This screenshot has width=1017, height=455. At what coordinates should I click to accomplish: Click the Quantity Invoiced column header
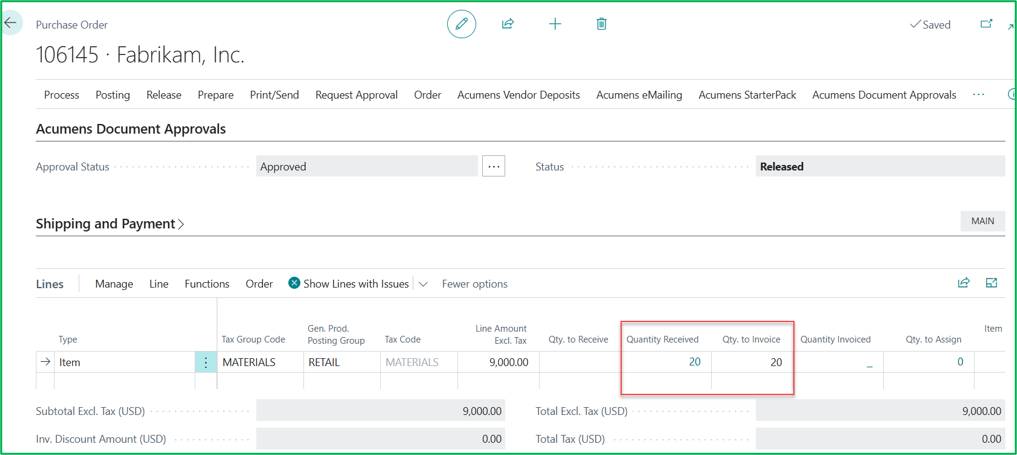pos(835,340)
